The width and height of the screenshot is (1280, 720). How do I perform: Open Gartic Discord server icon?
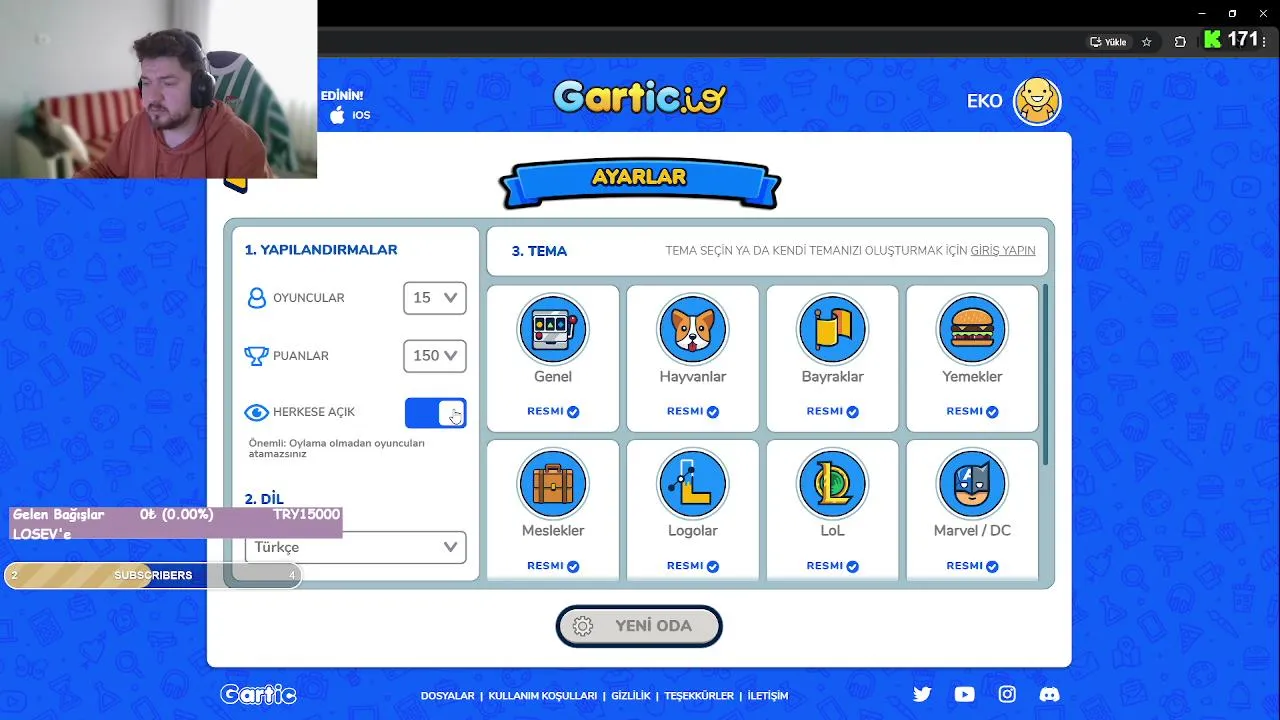(1049, 694)
